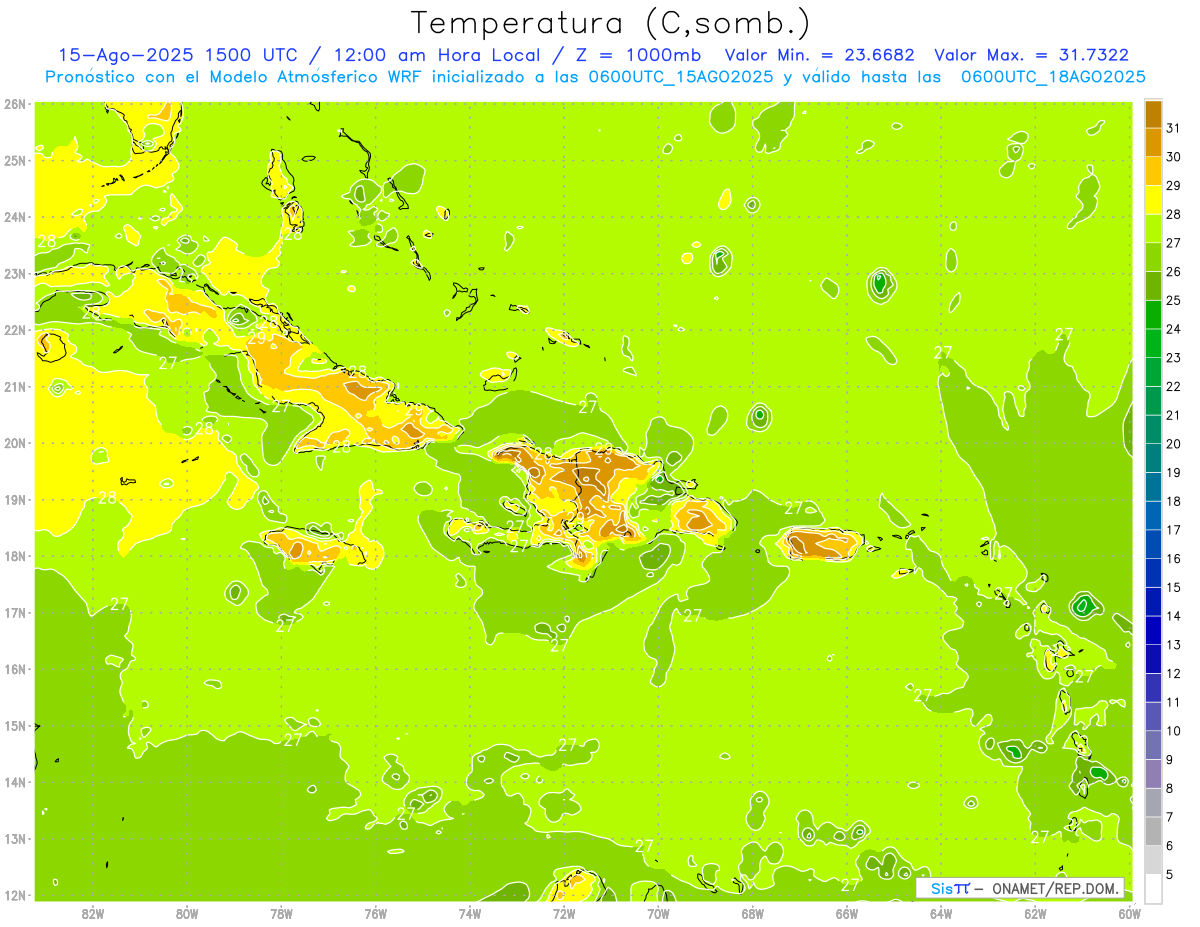Click the '60W' longitude axis label
Screen dimensions: 1200x927
tap(1130, 912)
